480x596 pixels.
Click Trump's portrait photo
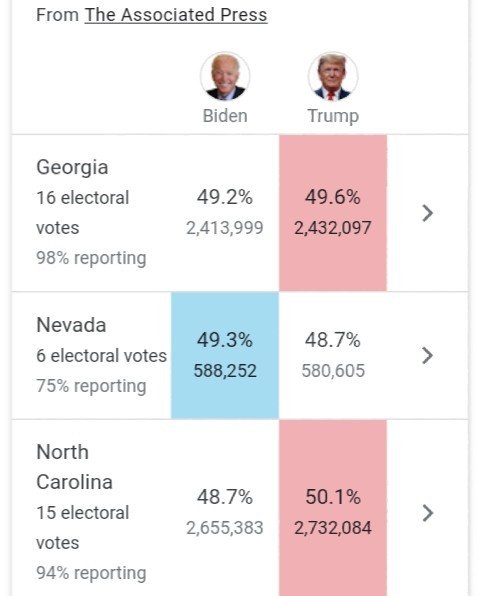tap(333, 76)
